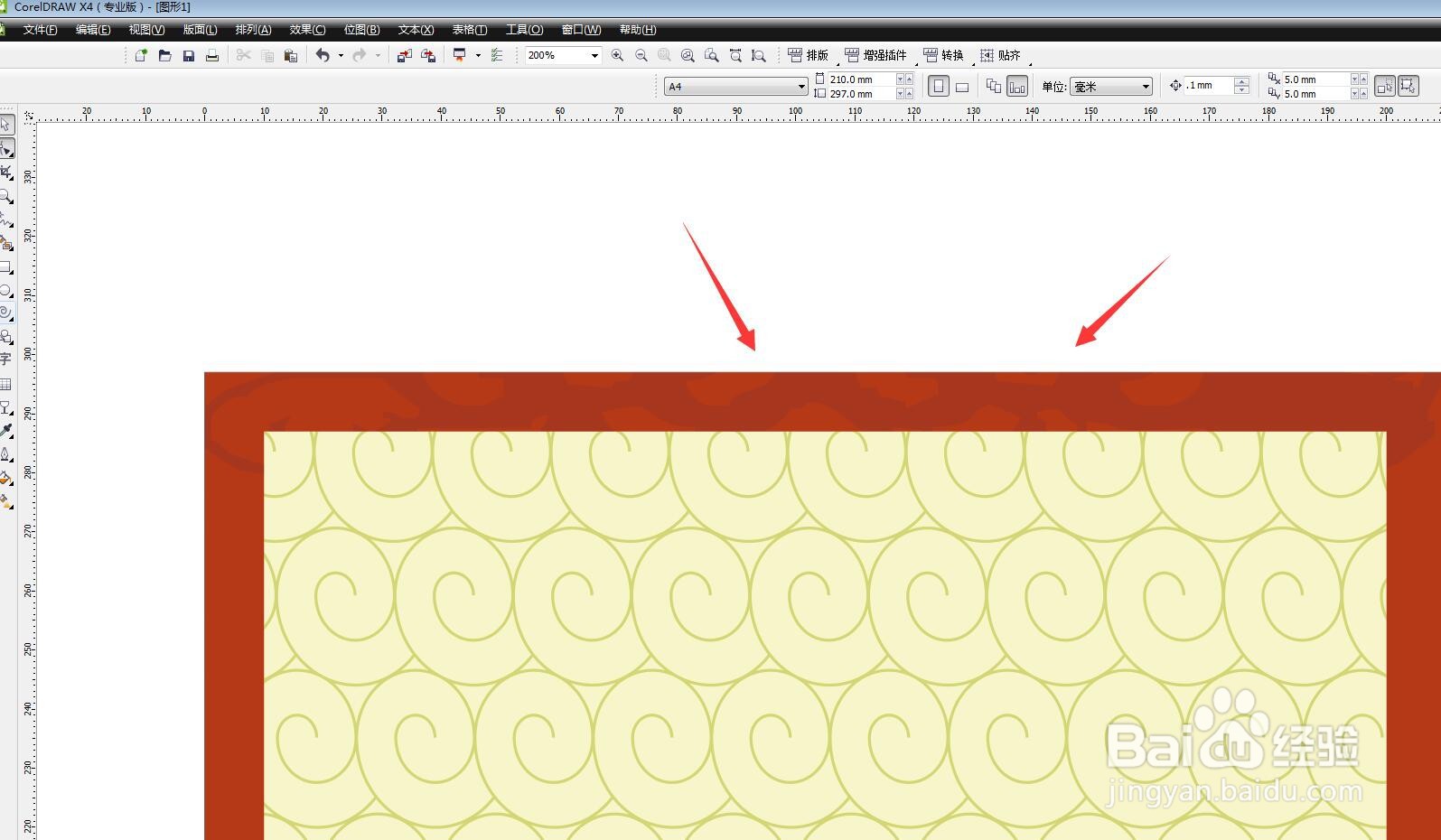The height and width of the screenshot is (840, 1441).
Task: Open the 文本(X) menu
Action: (x=416, y=30)
